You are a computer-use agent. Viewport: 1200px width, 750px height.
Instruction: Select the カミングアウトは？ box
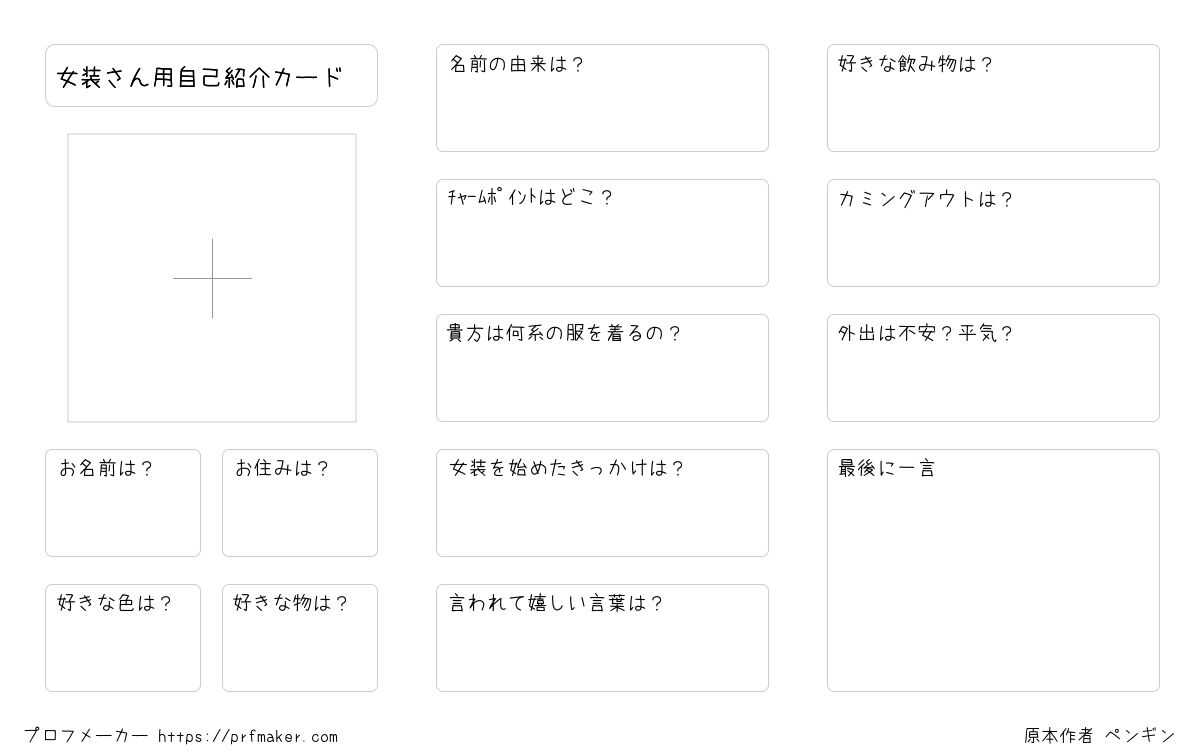(x=993, y=233)
